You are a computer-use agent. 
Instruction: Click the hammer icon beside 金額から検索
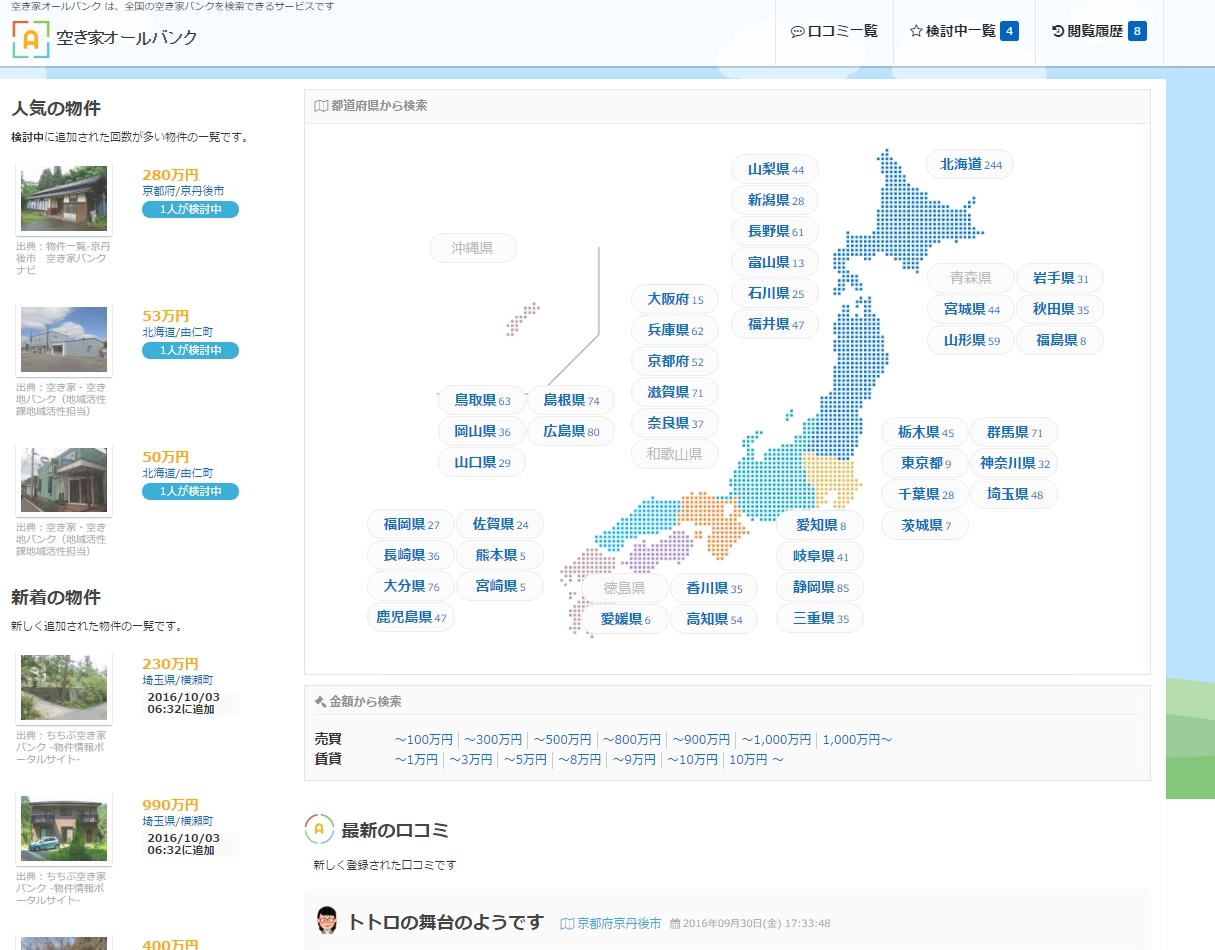point(320,701)
